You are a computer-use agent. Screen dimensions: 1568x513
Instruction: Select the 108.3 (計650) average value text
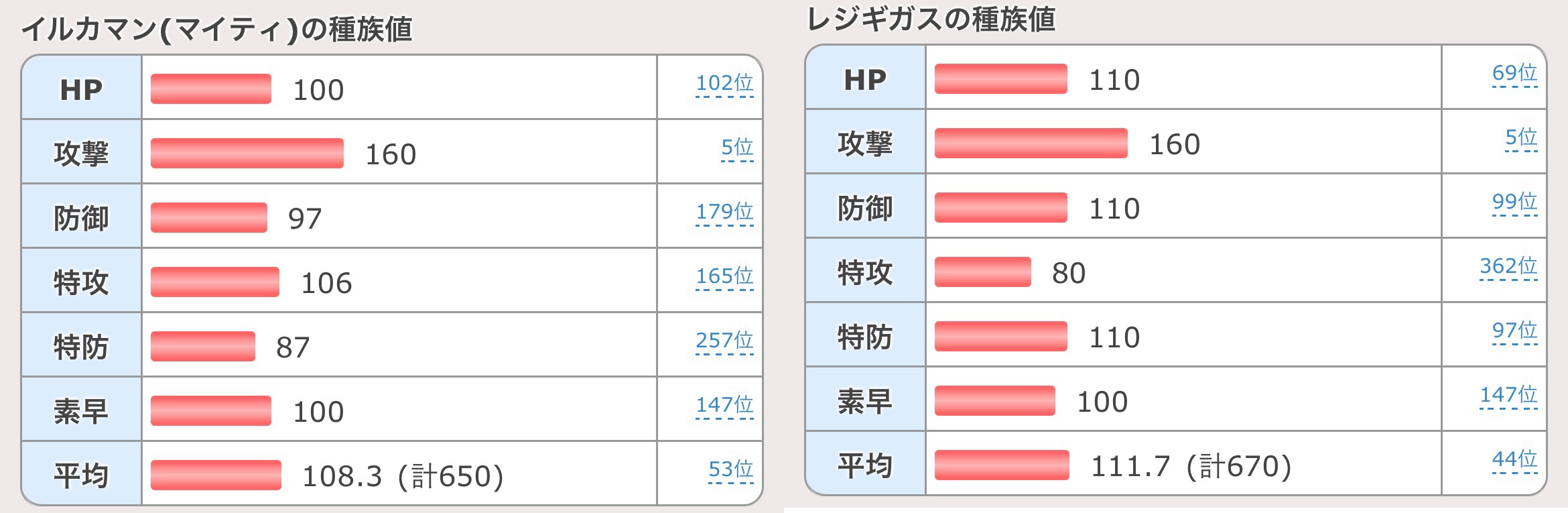(x=403, y=476)
